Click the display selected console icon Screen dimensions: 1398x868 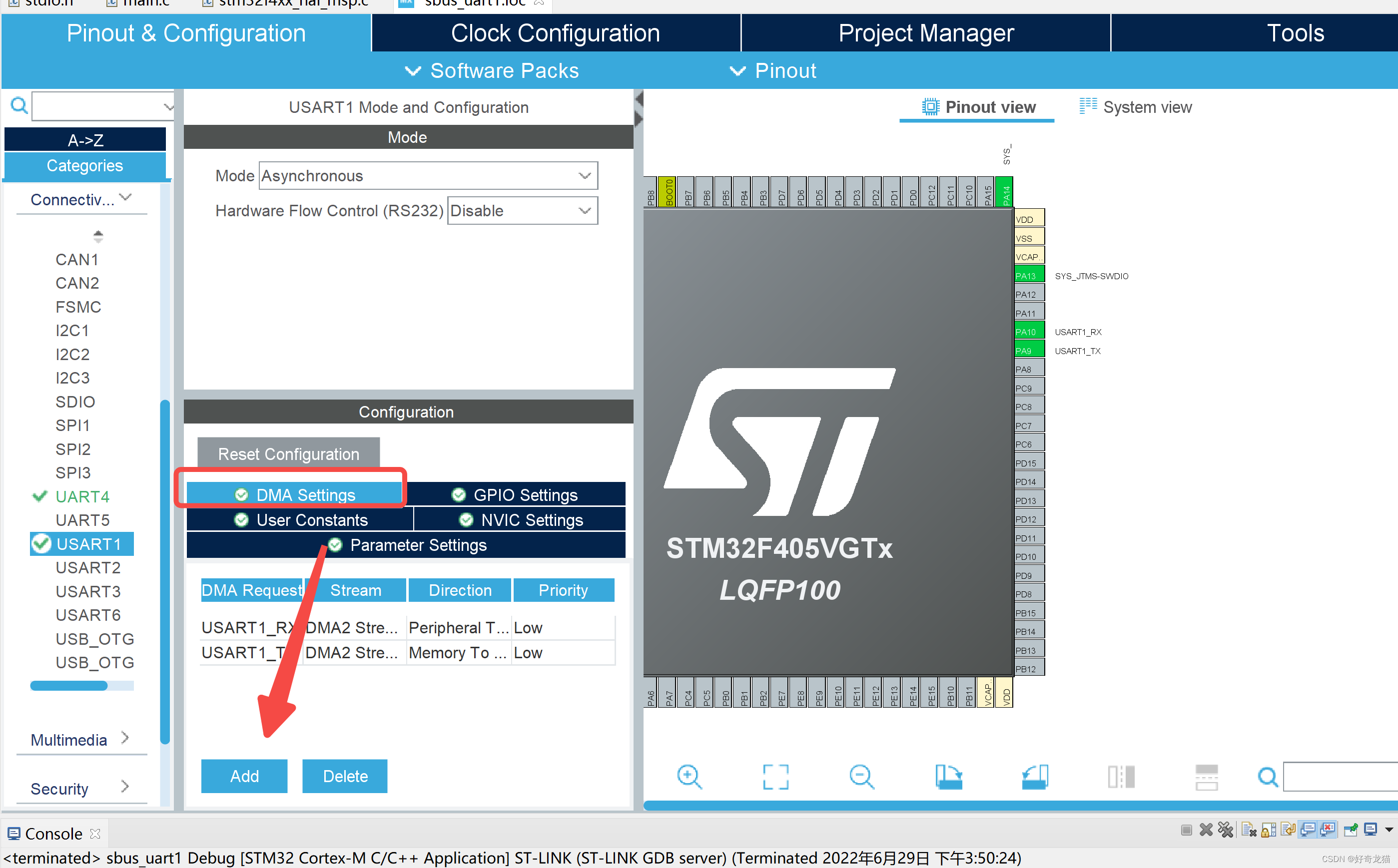point(1371,830)
